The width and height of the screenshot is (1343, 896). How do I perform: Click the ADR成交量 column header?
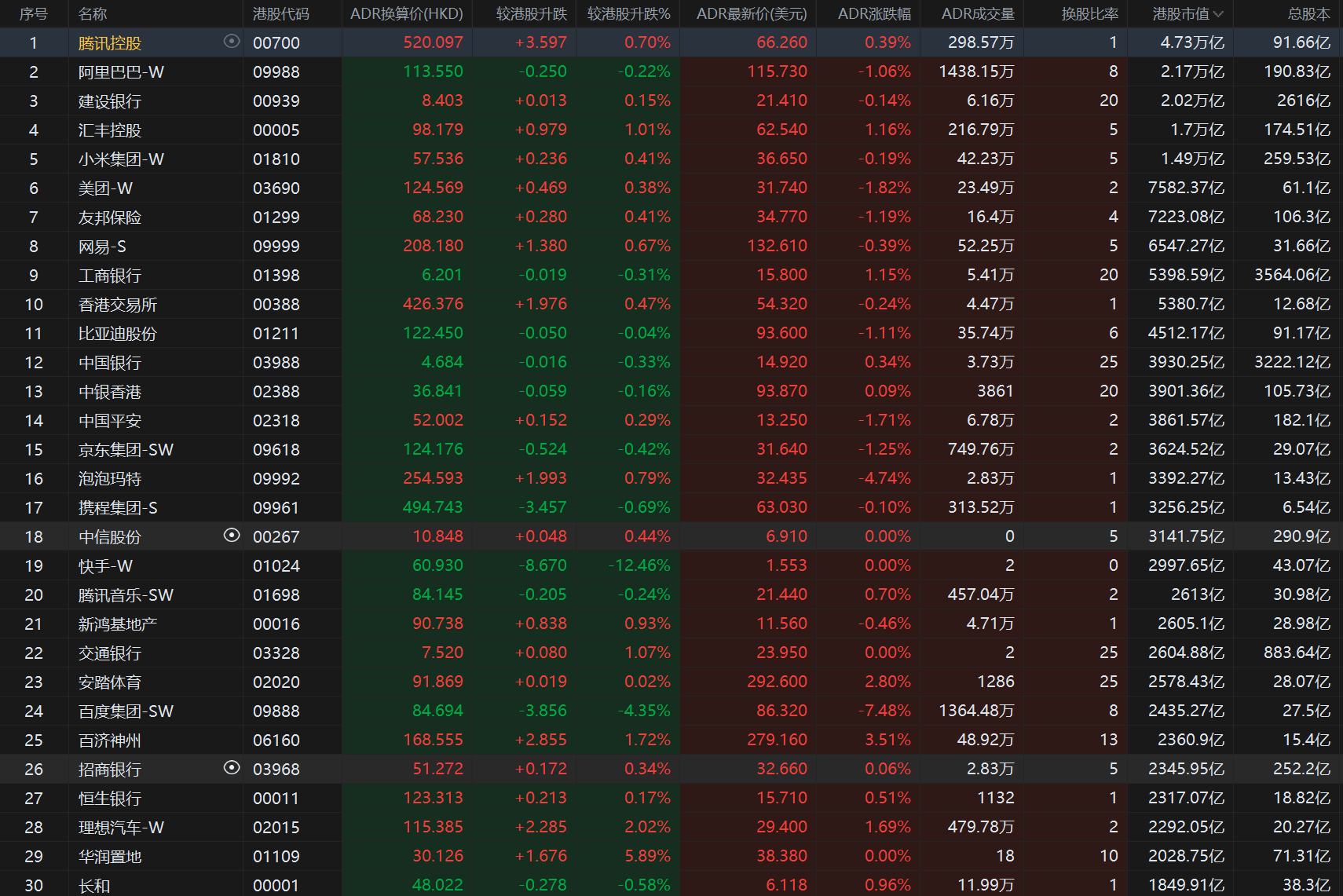pos(977,14)
